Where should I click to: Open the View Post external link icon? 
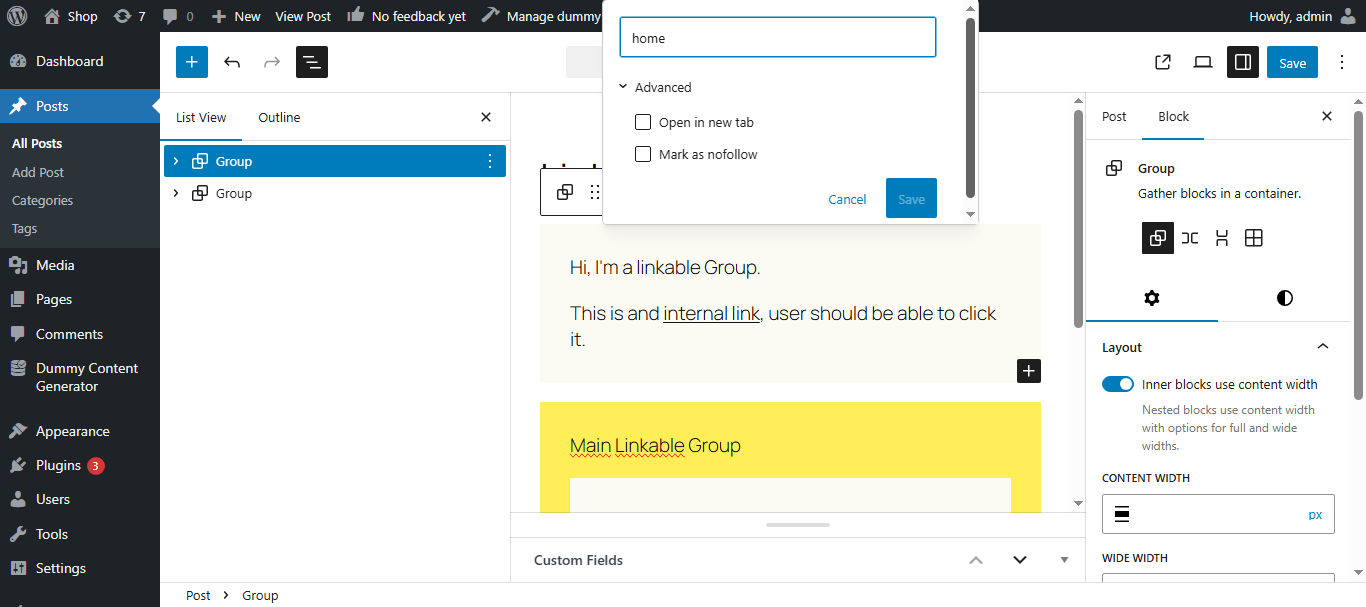click(1163, 62)
